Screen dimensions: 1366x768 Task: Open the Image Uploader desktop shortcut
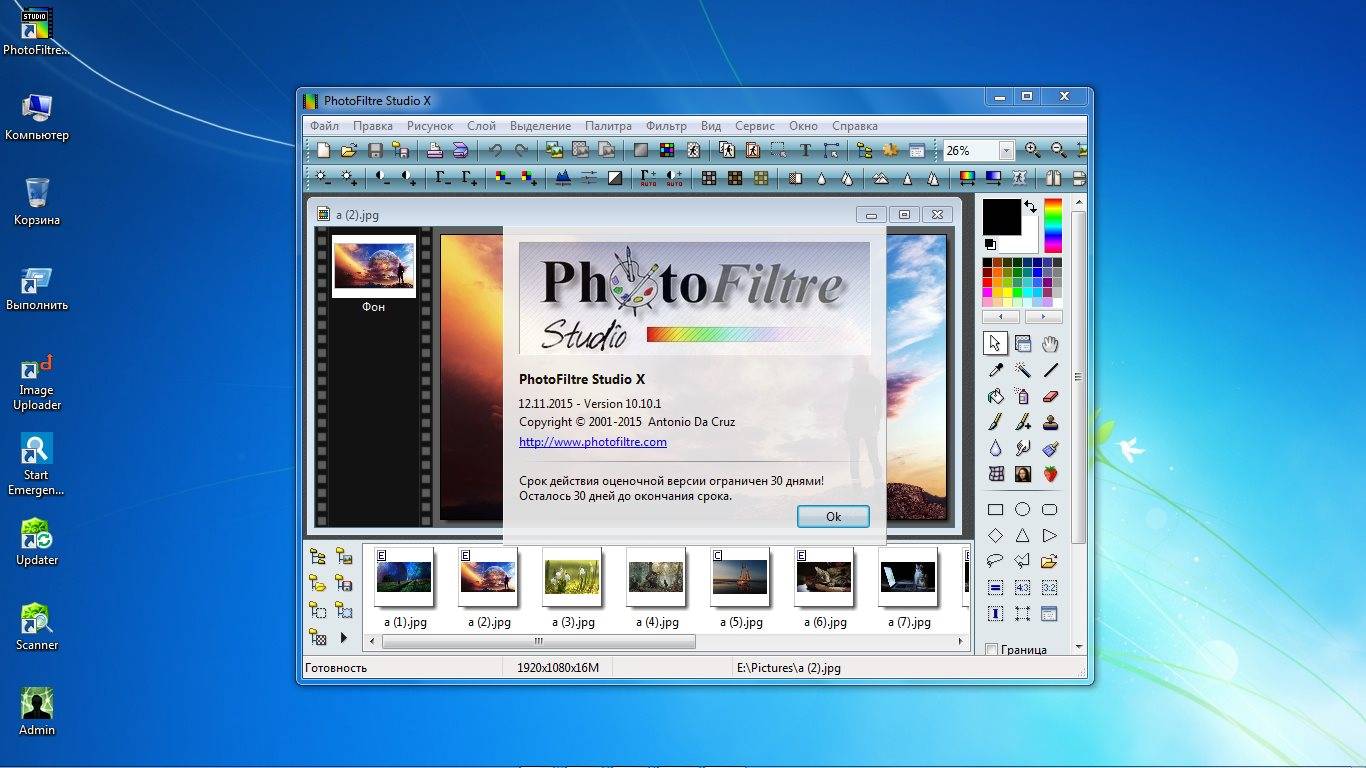37,383
